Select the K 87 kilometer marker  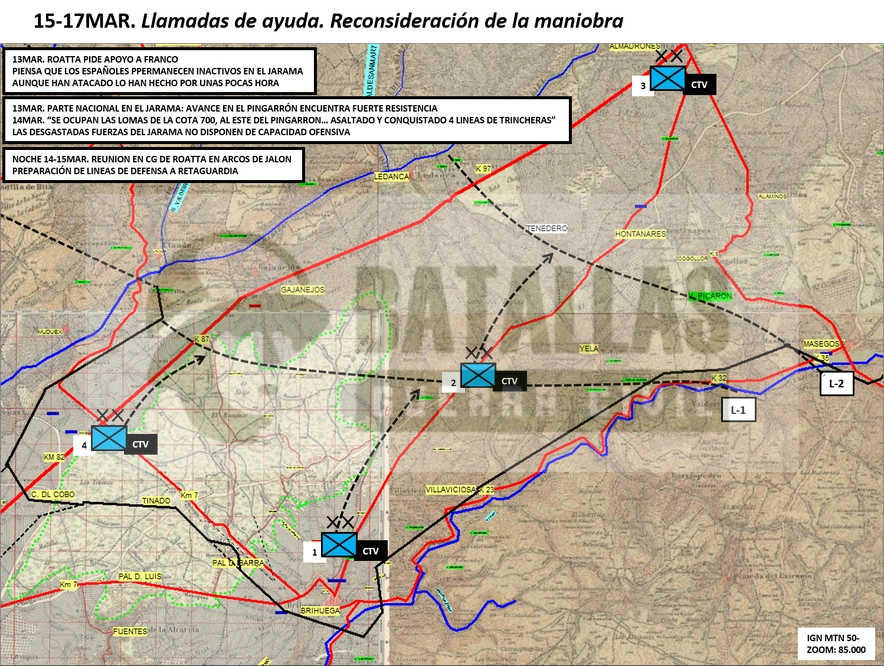202,339
